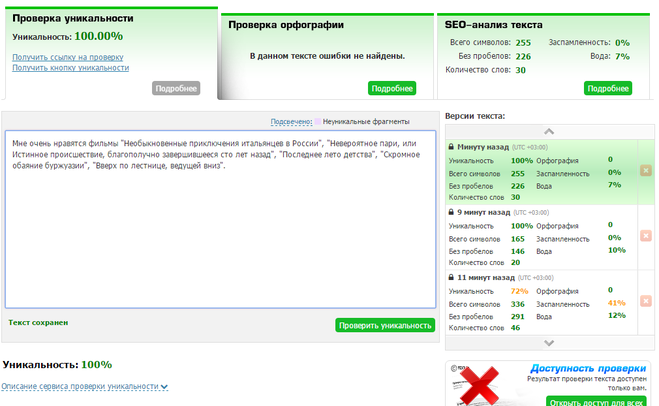
Task: Click 'Уникальность: 100%' result below editor
Action: (x=57, y=364)
